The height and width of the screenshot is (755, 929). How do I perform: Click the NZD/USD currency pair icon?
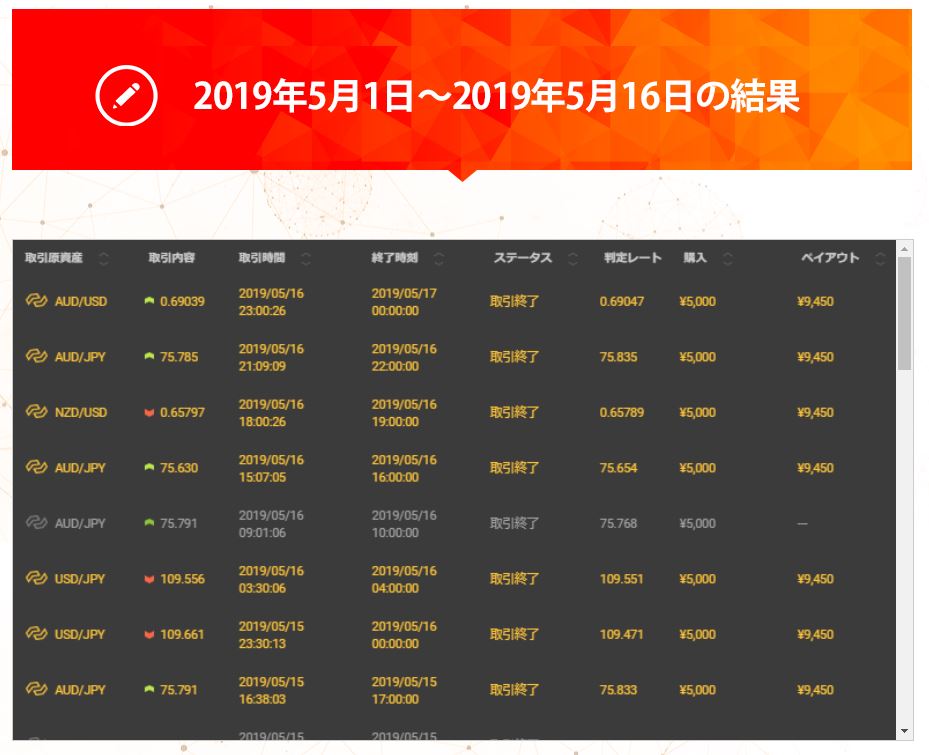[x=36, y=411]
